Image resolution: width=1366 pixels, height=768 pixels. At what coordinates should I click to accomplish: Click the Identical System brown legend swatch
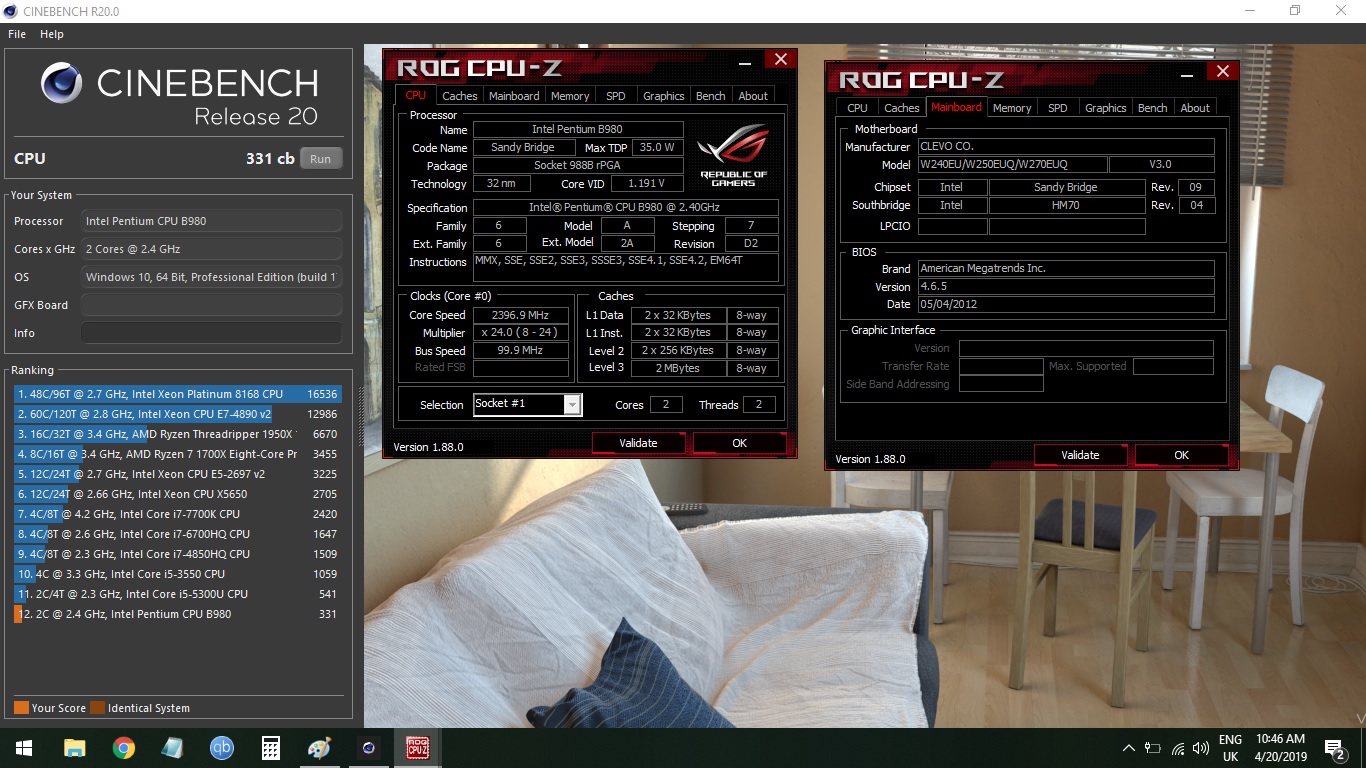97,708
